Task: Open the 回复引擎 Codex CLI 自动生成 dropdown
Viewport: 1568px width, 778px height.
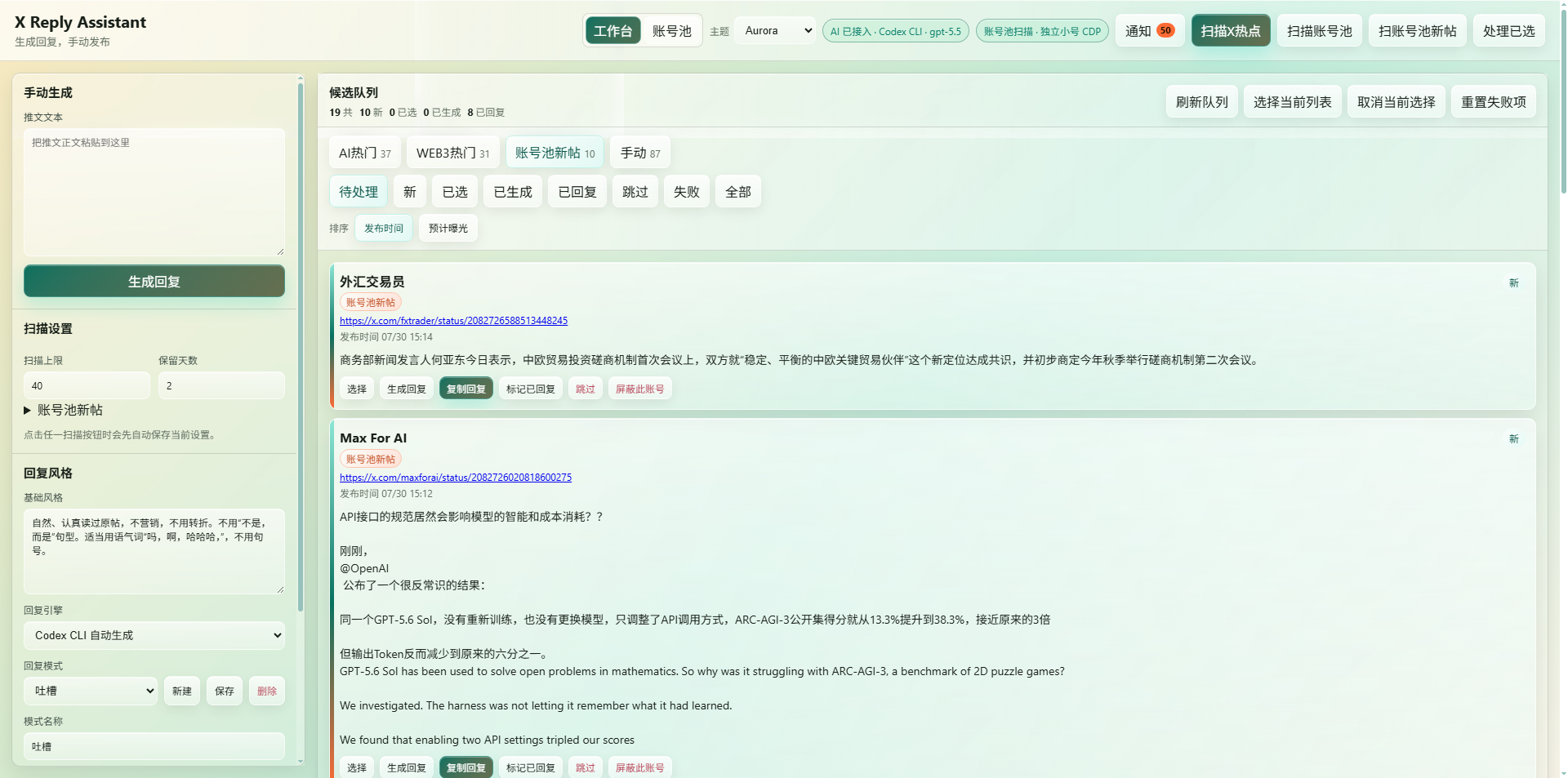Action: click(x=154, y=635)
